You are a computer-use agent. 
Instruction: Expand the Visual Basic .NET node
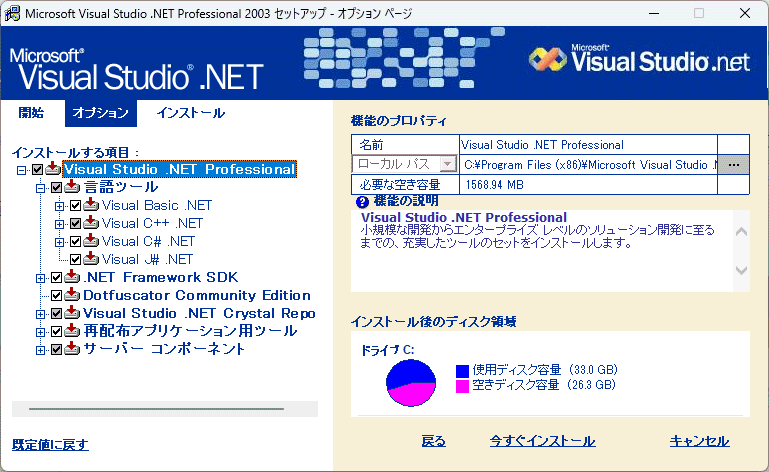point(59,207)
